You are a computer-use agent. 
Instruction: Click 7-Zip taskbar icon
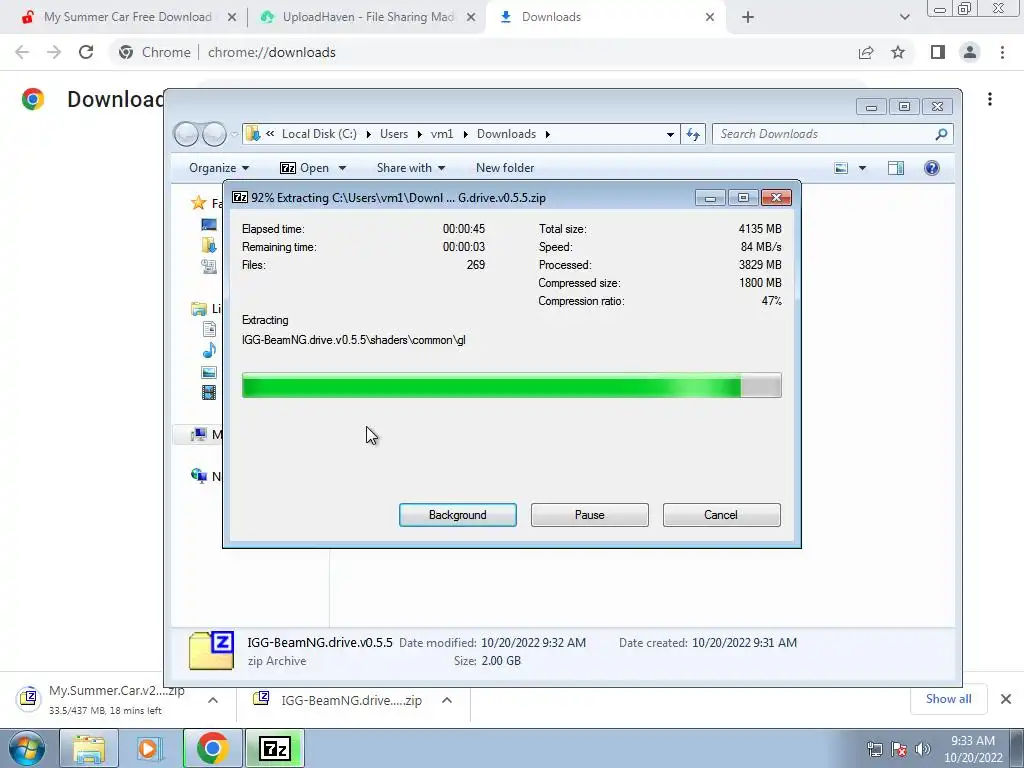click(274, 748)
